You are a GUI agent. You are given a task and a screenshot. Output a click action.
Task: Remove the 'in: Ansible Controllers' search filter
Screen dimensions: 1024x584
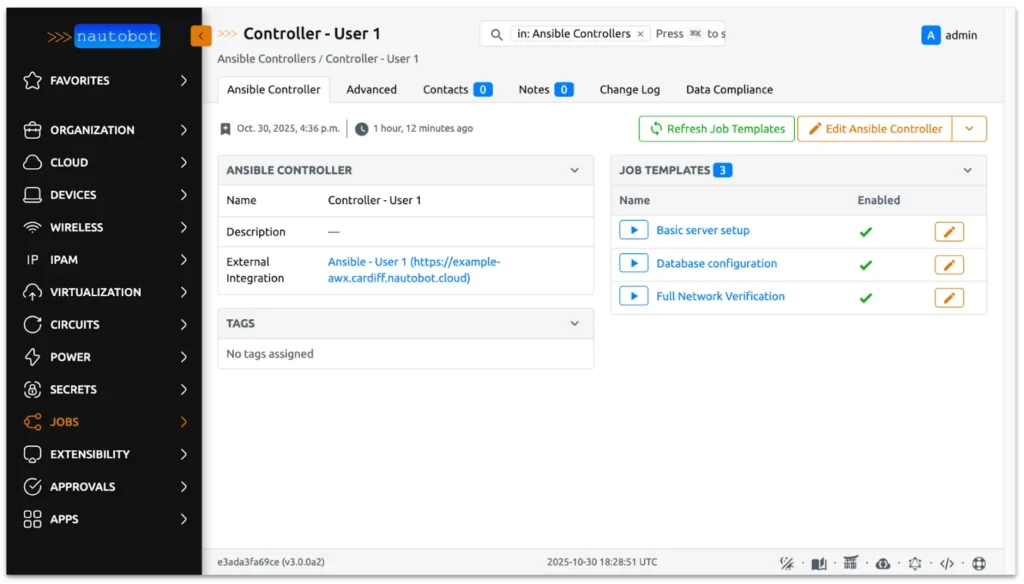pos(640,34)
